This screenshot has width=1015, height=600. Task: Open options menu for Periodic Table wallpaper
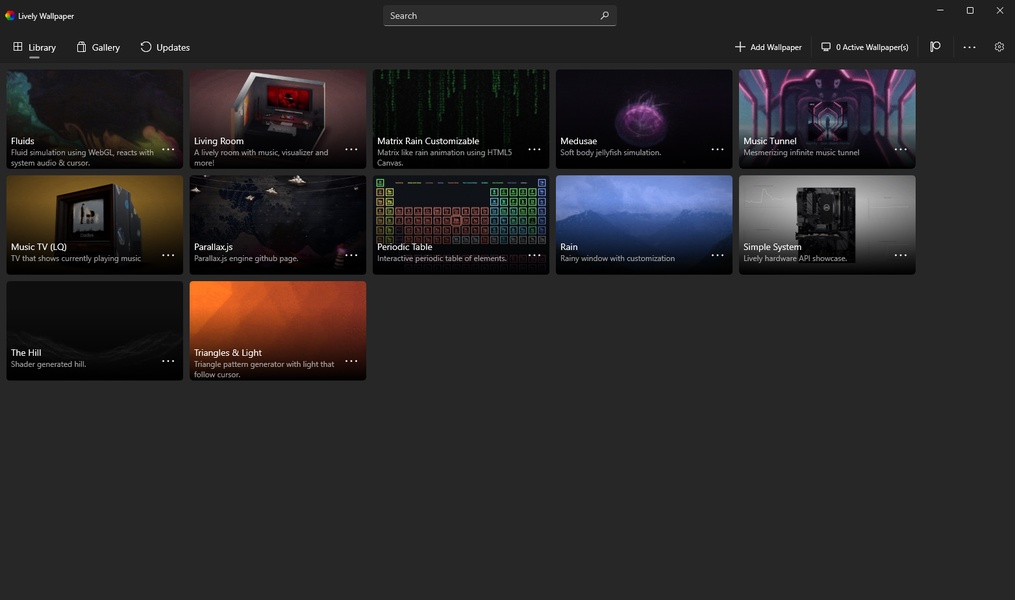(x=534, y=255)
